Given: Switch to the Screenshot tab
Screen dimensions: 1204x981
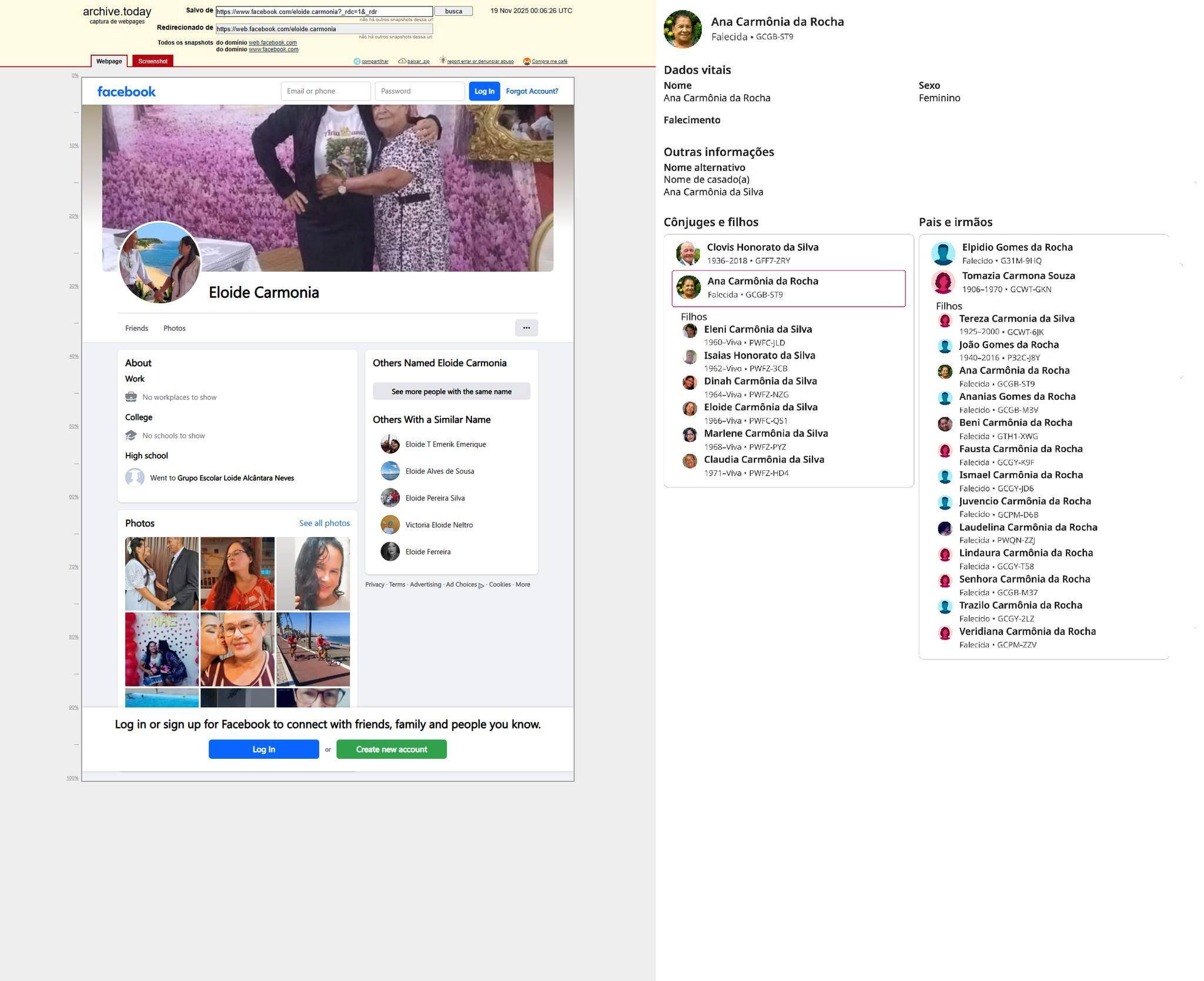Looking at the screenshot, I should tap(152, 61).
